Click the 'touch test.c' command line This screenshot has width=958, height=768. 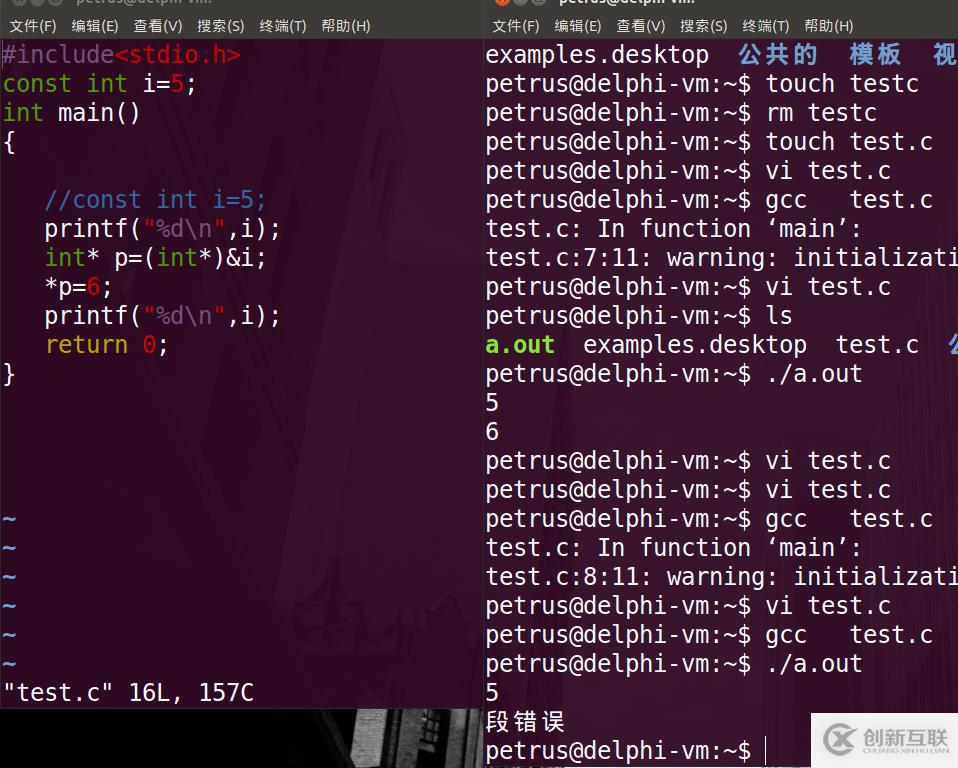tap(709, 142)
